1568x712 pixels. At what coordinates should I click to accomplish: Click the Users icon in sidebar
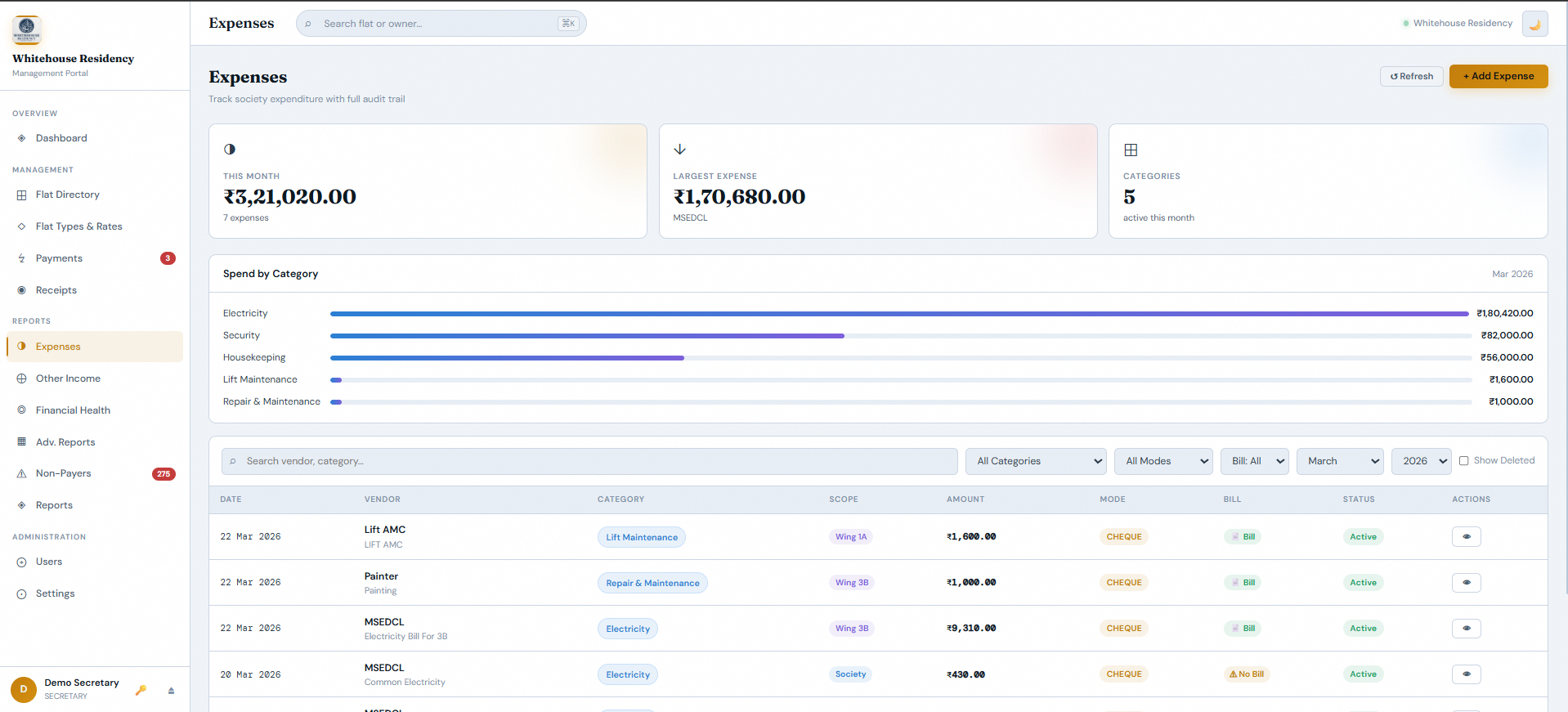click(21, 562)
